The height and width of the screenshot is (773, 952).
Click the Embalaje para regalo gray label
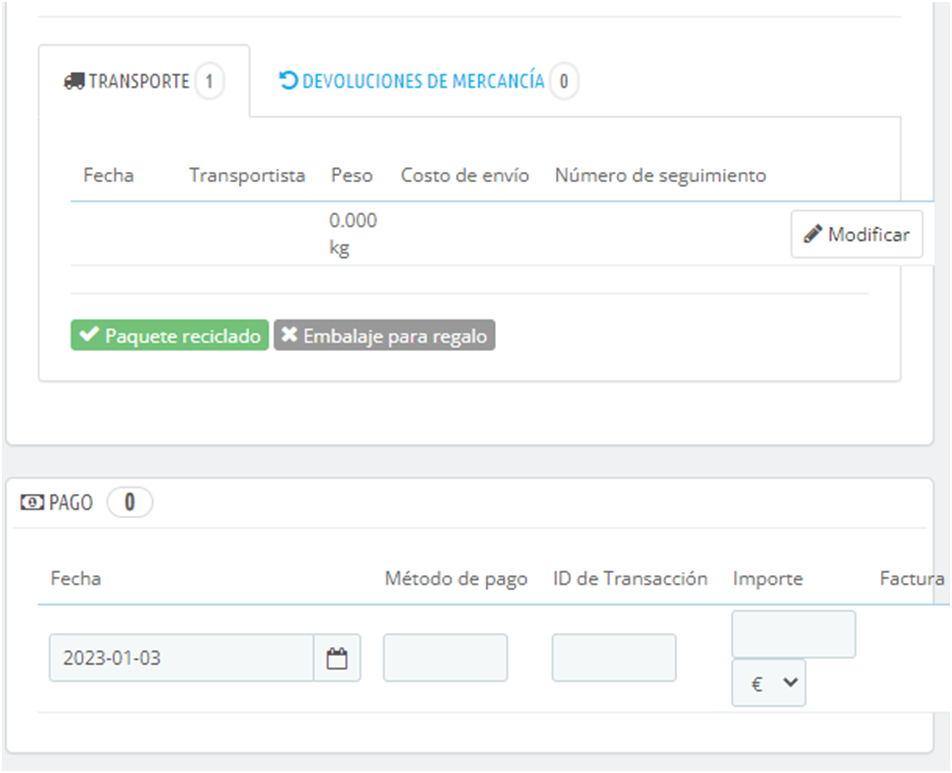pos(384,335)
